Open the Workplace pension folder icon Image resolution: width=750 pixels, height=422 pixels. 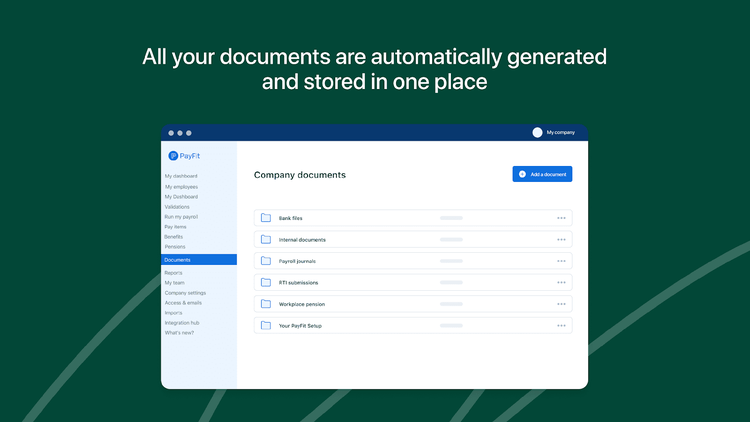(x=266, y=304)
